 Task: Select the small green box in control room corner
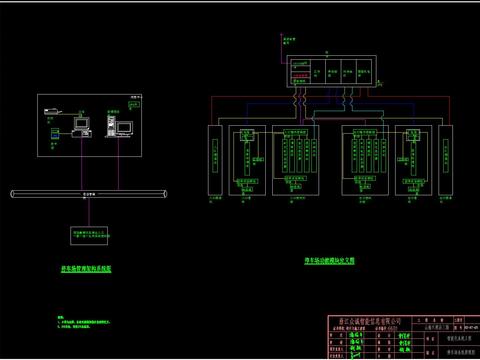(x=133, y=105)
